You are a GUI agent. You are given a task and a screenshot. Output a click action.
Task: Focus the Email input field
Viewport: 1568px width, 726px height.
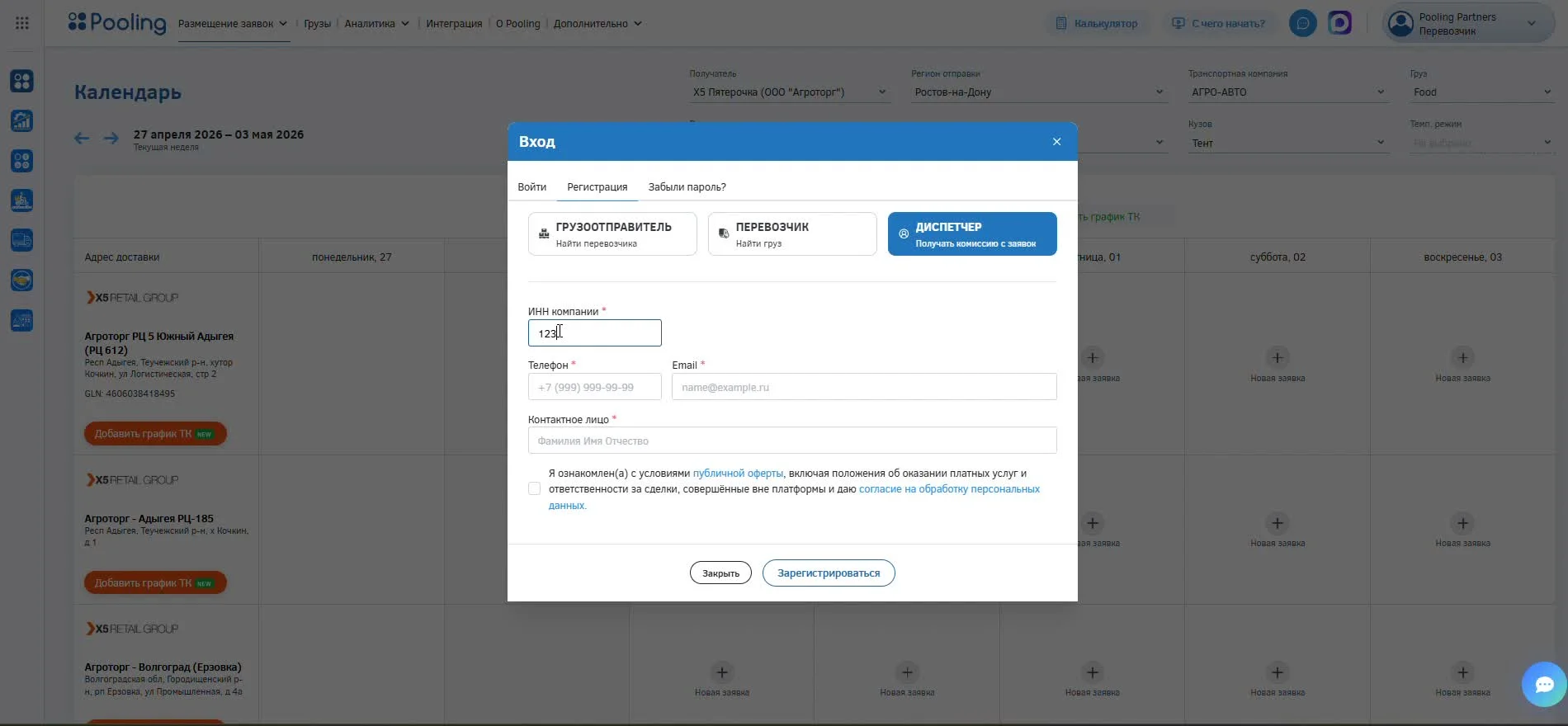(864, 387)
